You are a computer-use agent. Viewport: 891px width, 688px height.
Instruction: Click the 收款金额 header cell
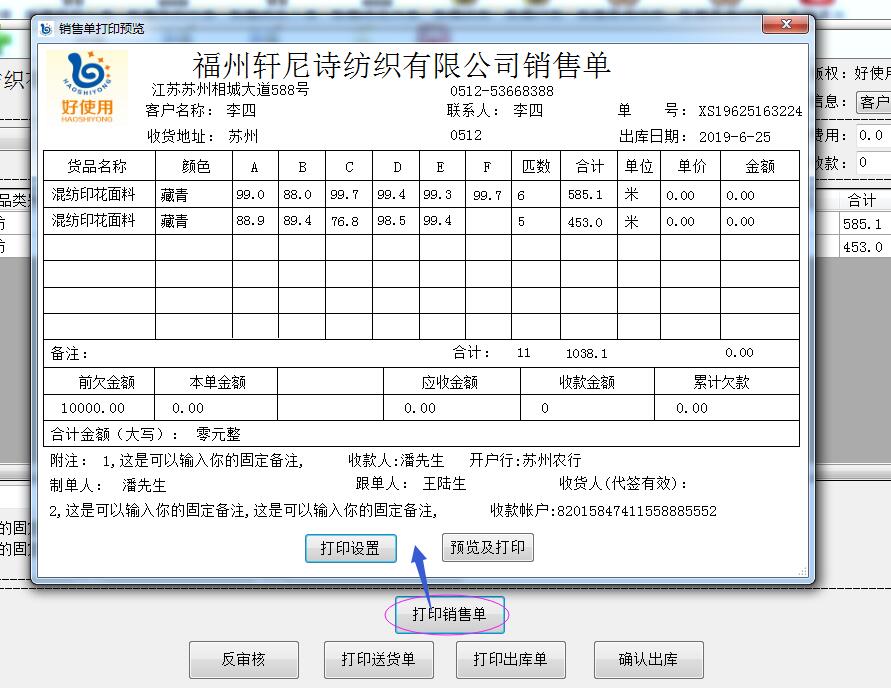coord(587,382)
